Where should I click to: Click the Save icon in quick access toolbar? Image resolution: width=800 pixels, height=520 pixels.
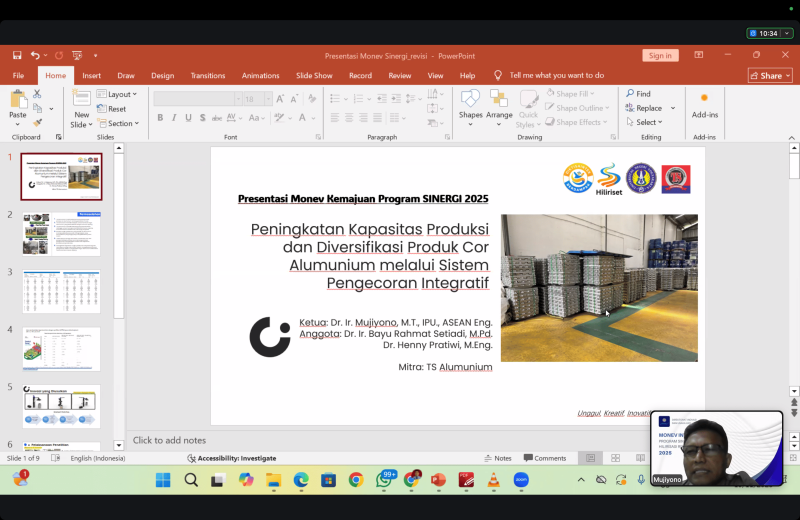[x=17, y=56]
